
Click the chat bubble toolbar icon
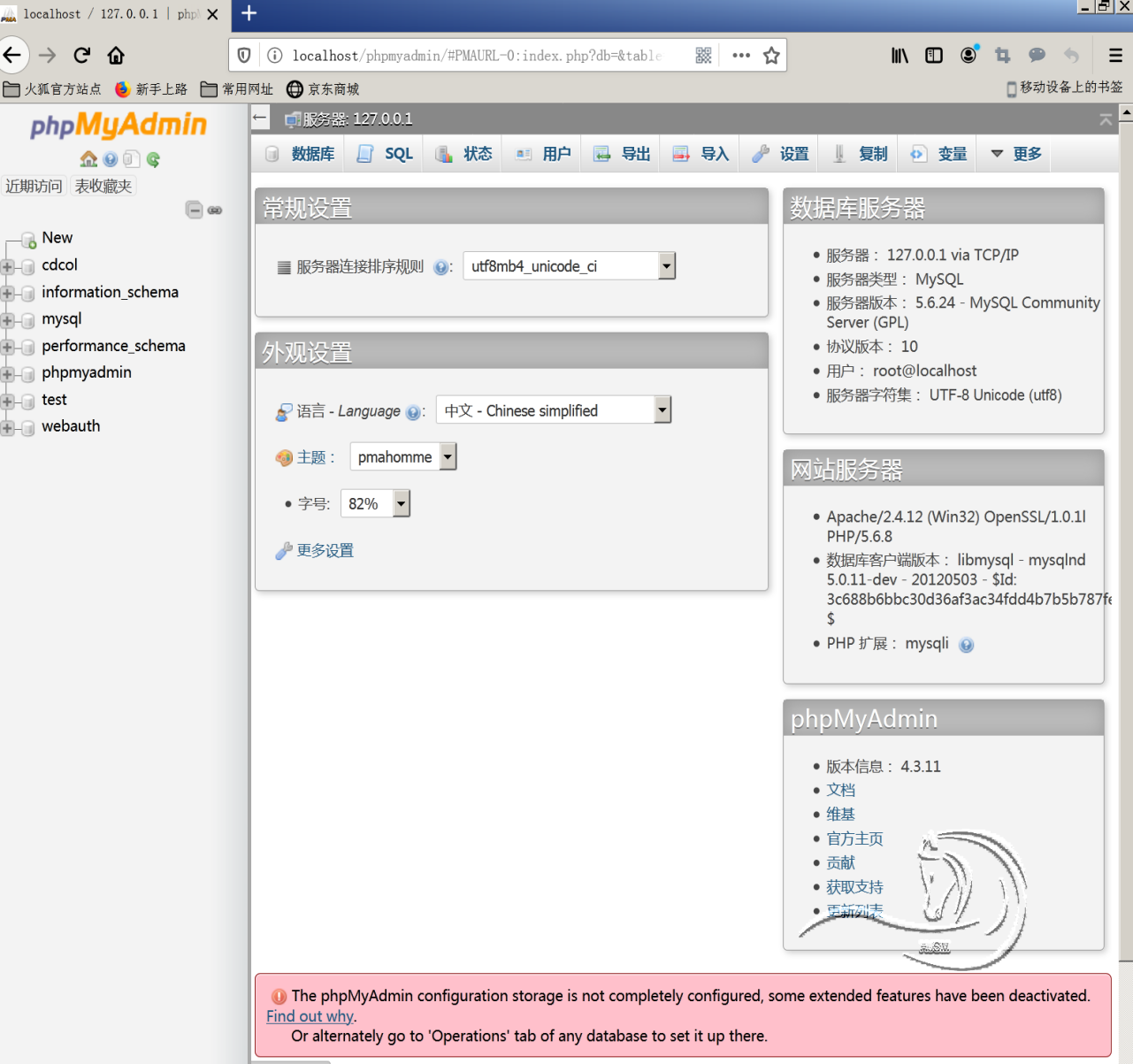click(1037, 56)
